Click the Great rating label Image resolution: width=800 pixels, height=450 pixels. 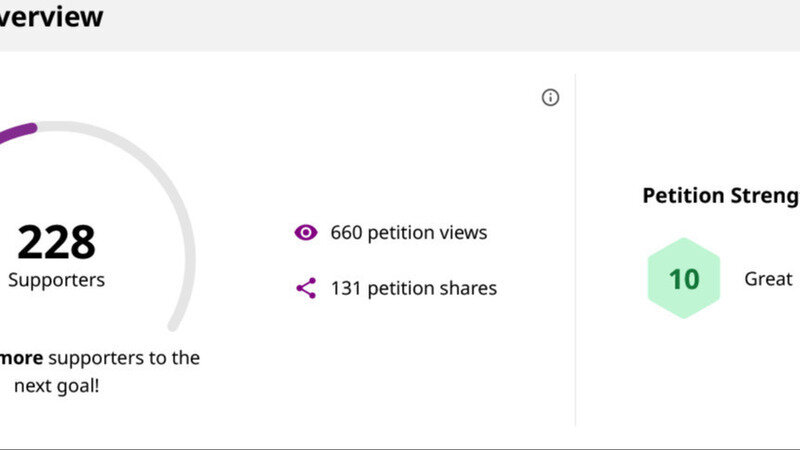point(768,279)
